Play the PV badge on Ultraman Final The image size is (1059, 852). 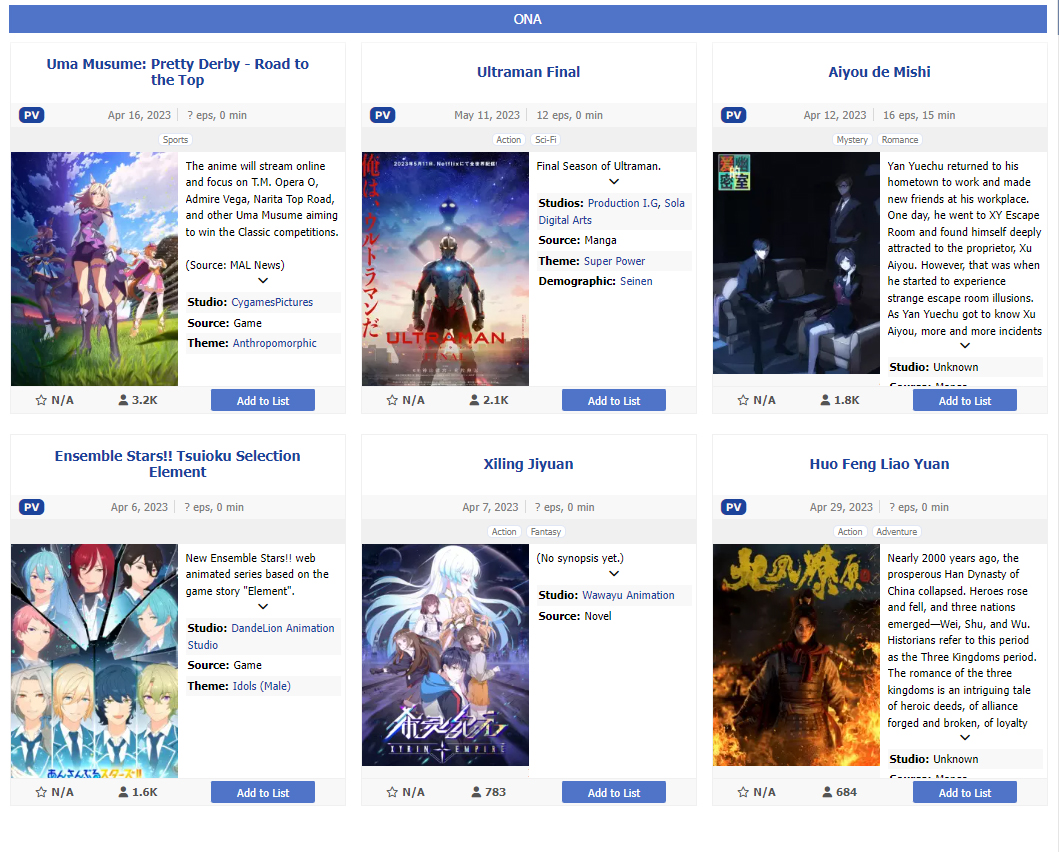[x=382, y=115]
